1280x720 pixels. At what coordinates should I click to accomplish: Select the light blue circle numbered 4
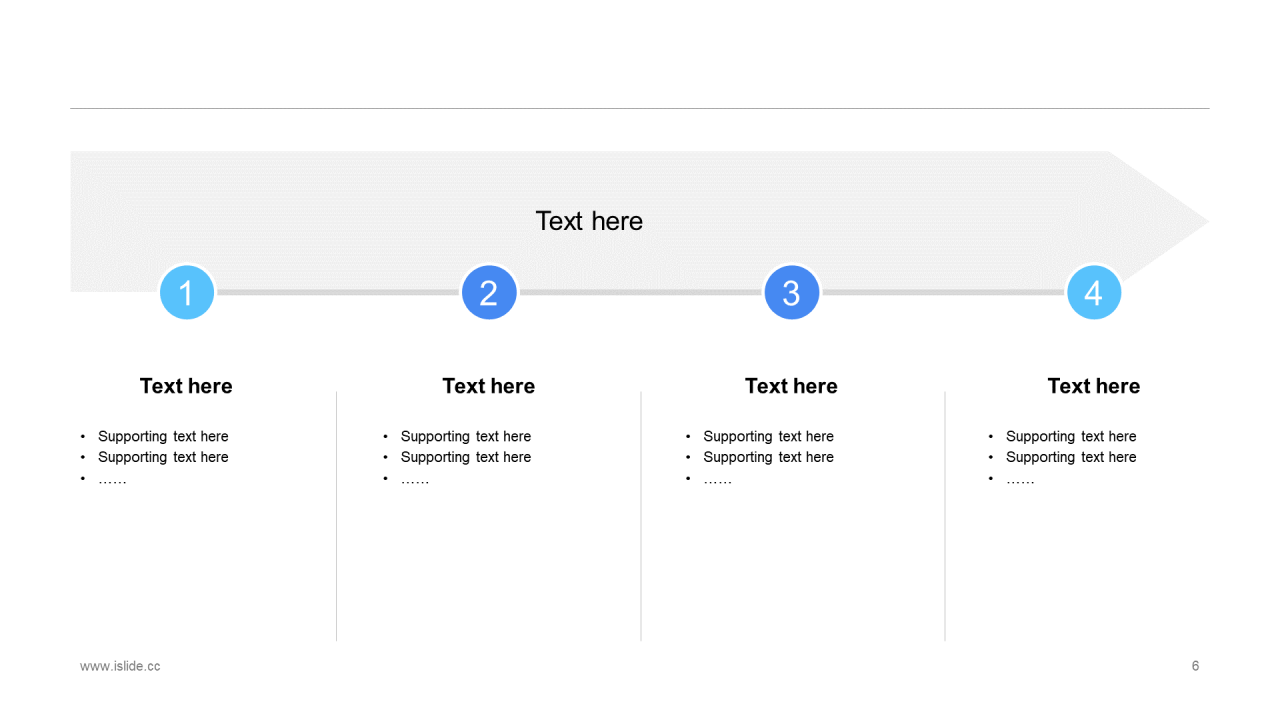click(x=1094, y=292)
